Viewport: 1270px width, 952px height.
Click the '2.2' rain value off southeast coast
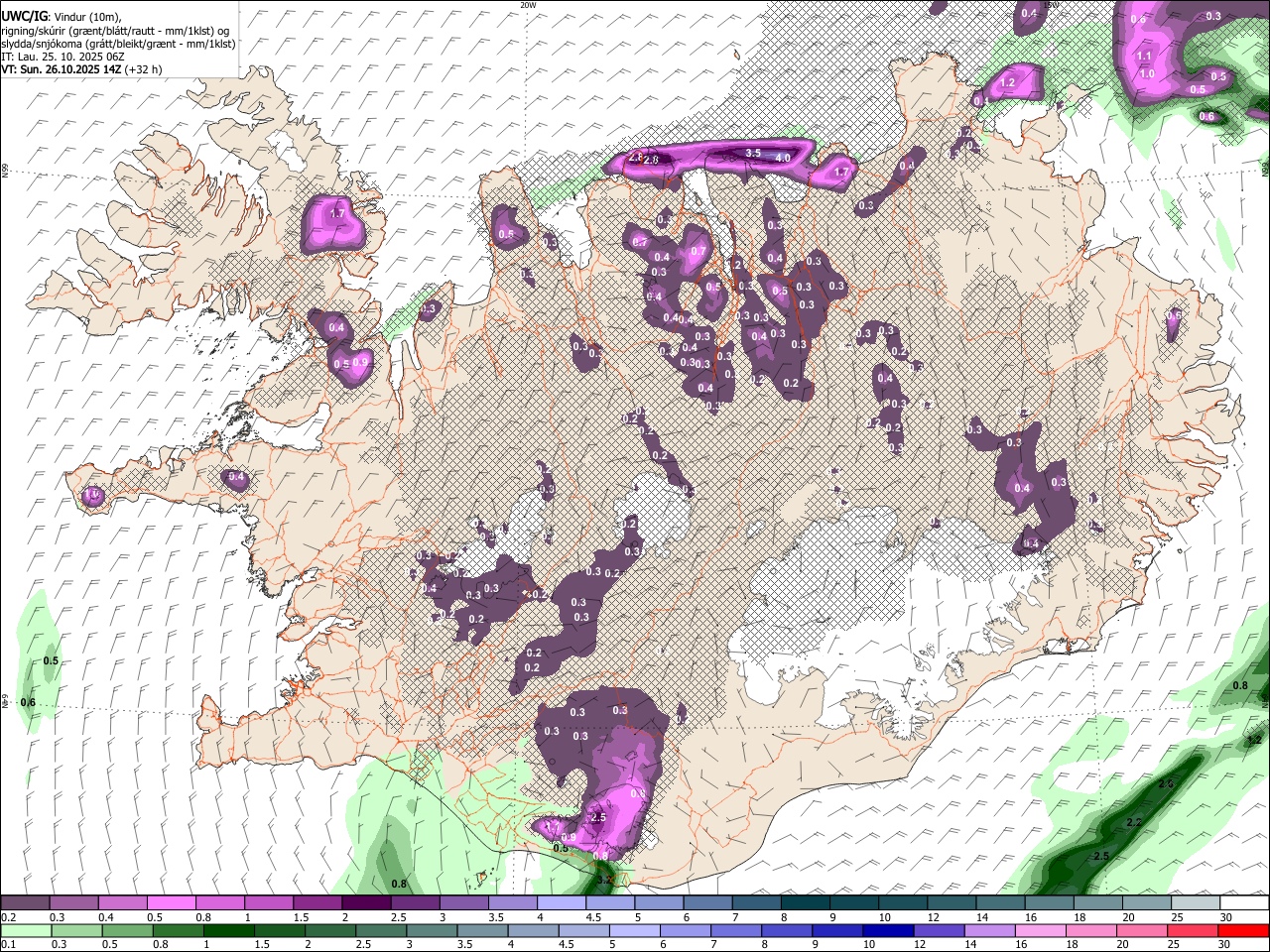1134,823
